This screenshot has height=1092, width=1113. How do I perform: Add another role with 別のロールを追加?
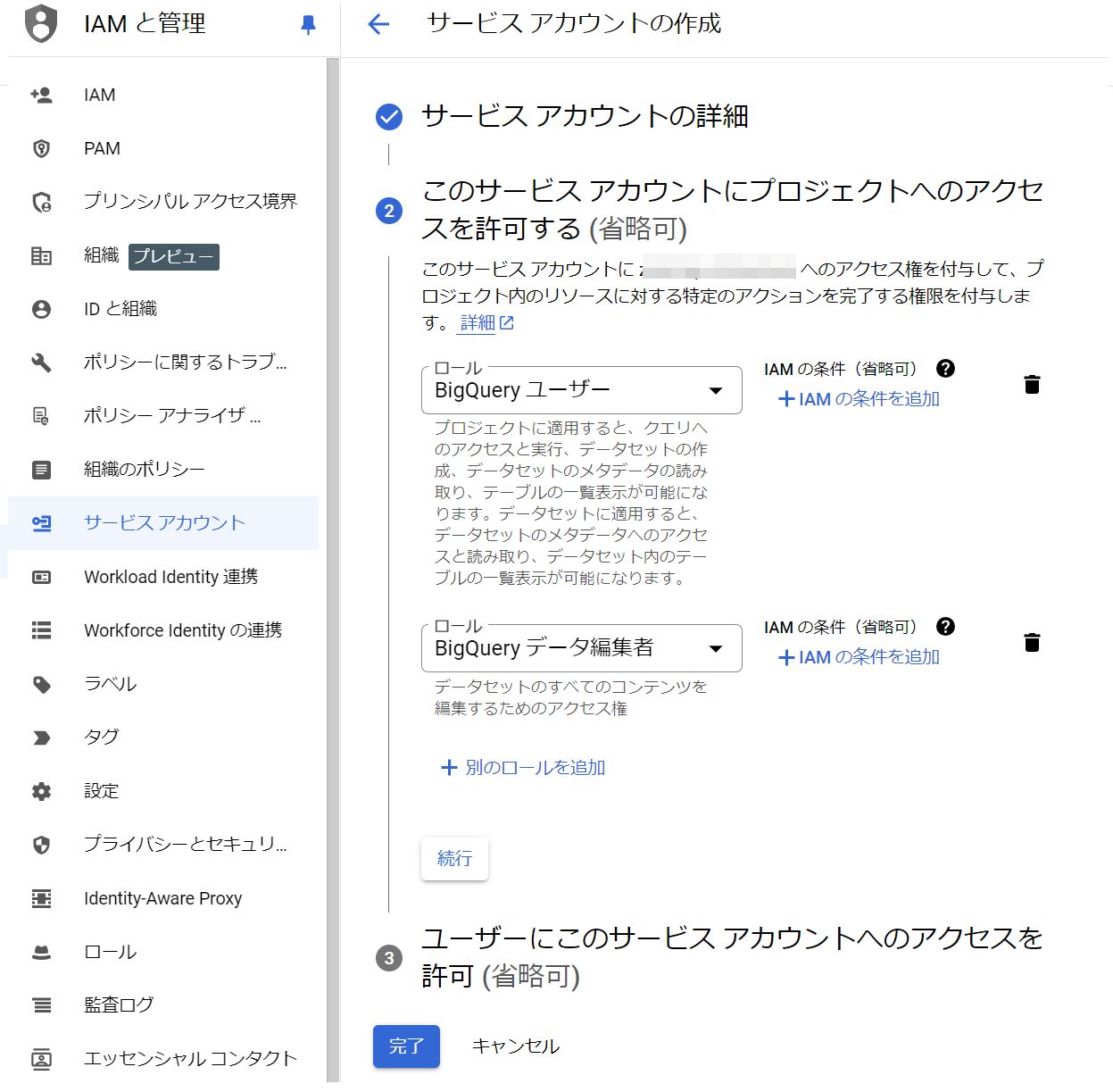524,768
